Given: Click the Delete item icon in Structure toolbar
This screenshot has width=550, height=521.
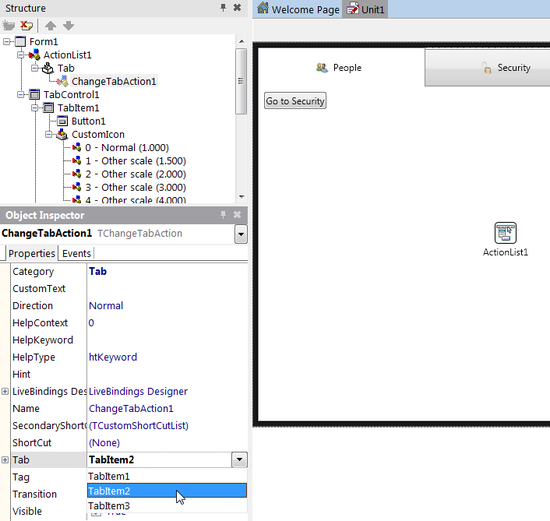Looking at the screenshot, I should tap(26, 26).
